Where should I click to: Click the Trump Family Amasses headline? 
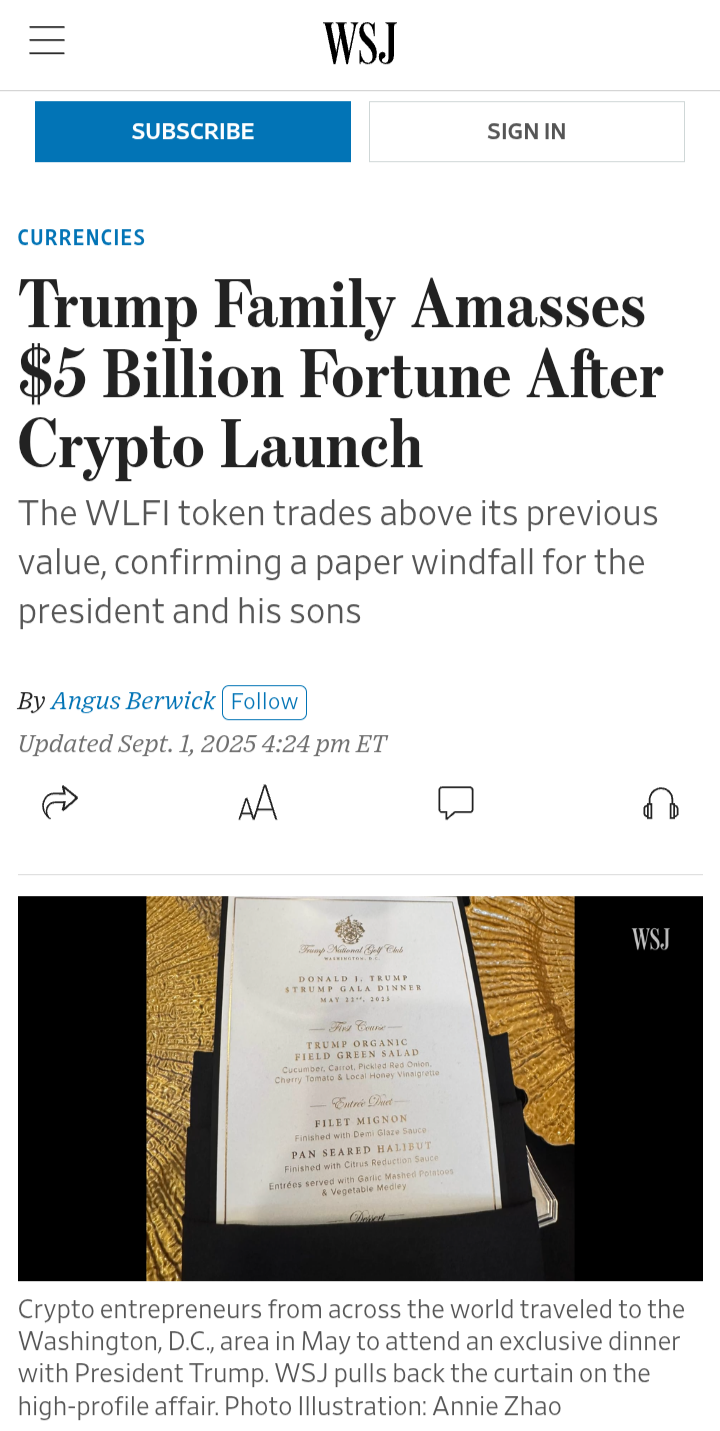(x=340, y=374)
